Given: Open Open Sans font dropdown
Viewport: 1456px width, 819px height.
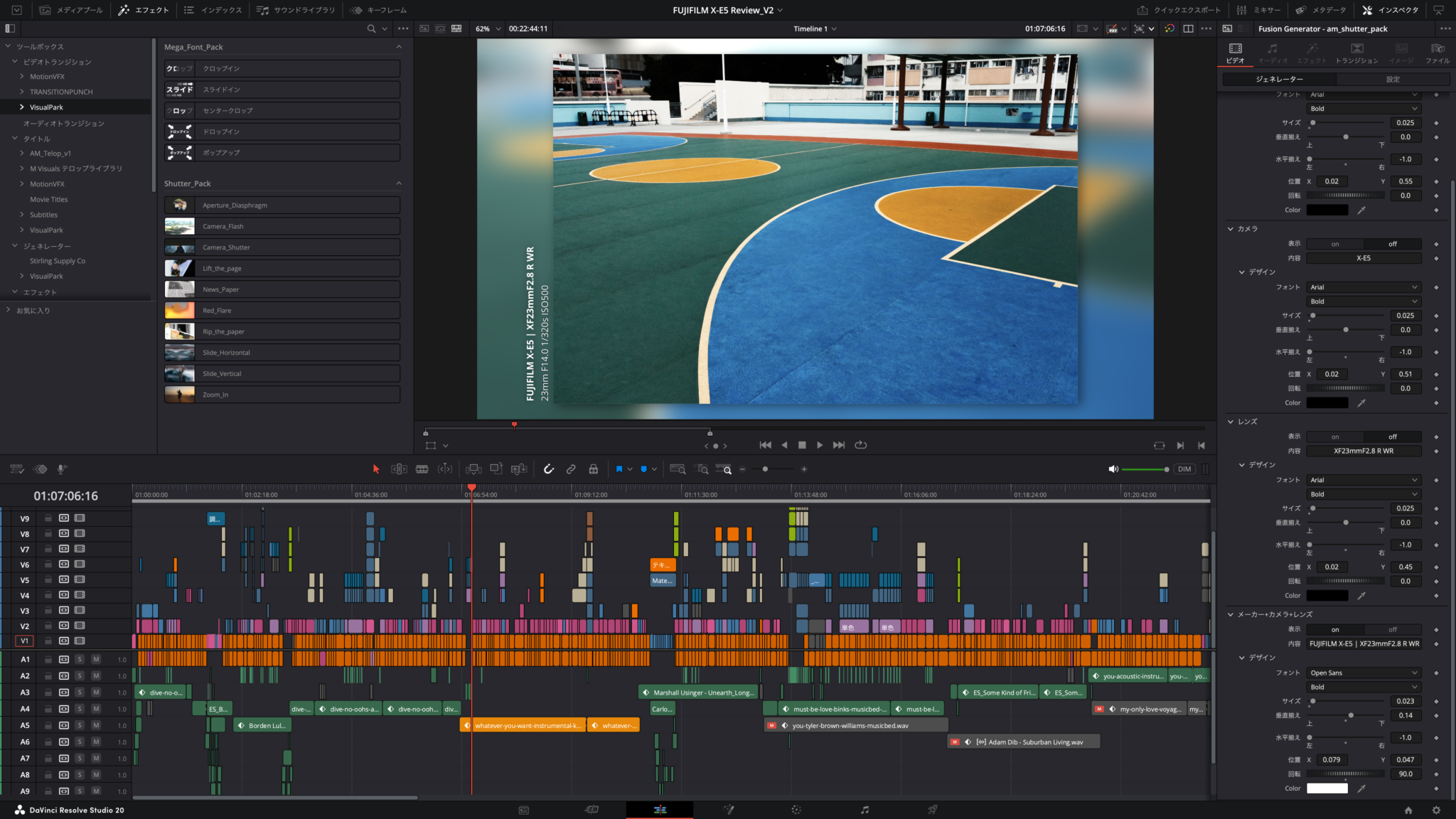Looking at the screenshot, I should point(1364,673).
